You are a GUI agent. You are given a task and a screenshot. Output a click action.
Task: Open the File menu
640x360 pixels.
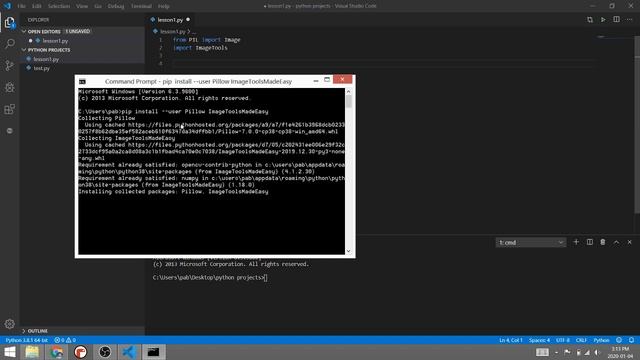click(21, 6)
